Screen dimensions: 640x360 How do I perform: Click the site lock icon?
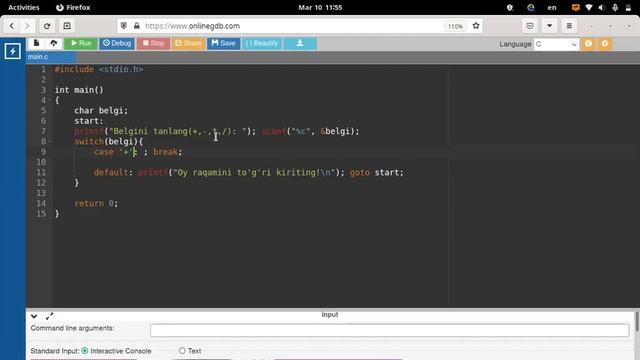tap(137, 26)
